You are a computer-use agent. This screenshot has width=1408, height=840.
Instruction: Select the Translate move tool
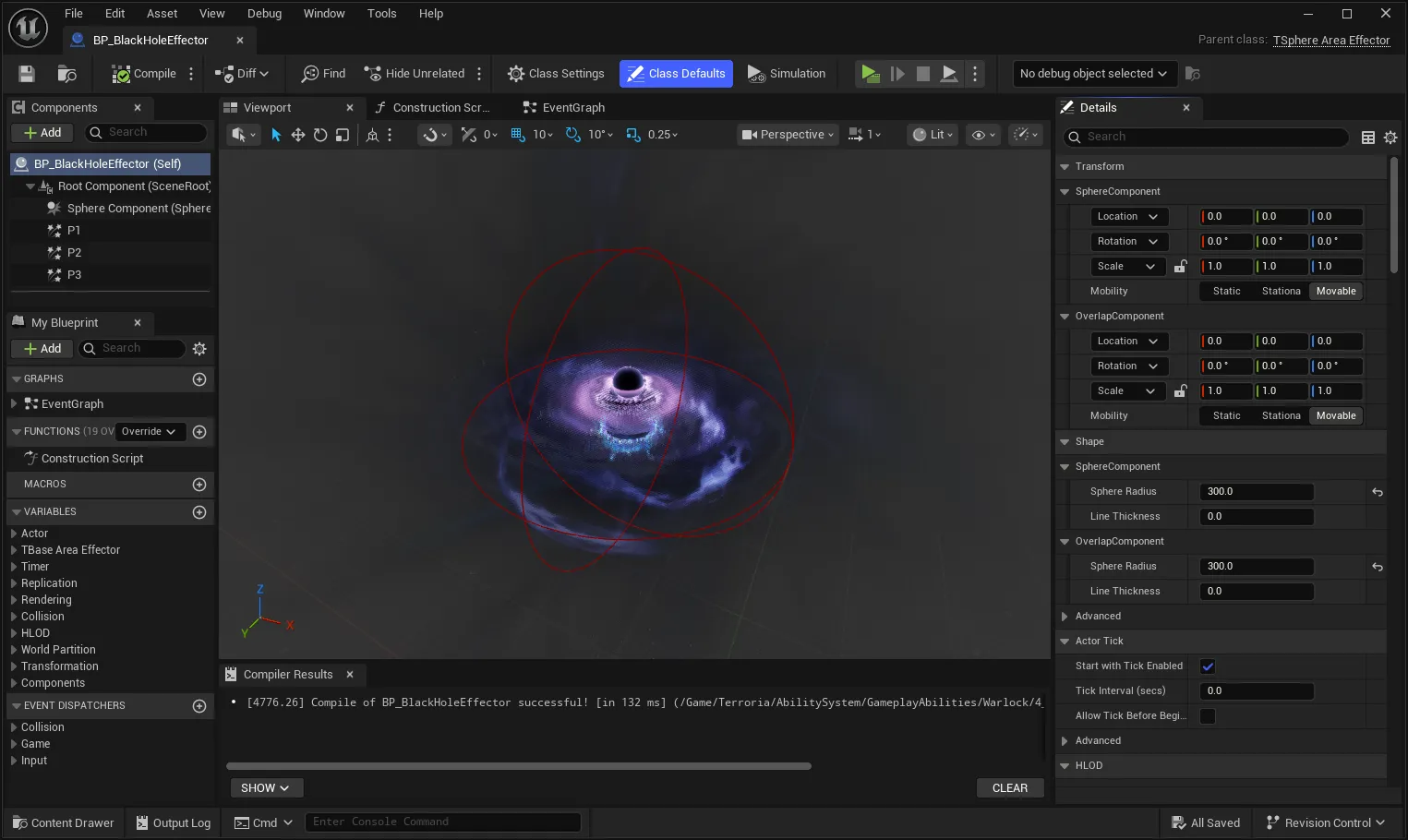pos(298,135)
